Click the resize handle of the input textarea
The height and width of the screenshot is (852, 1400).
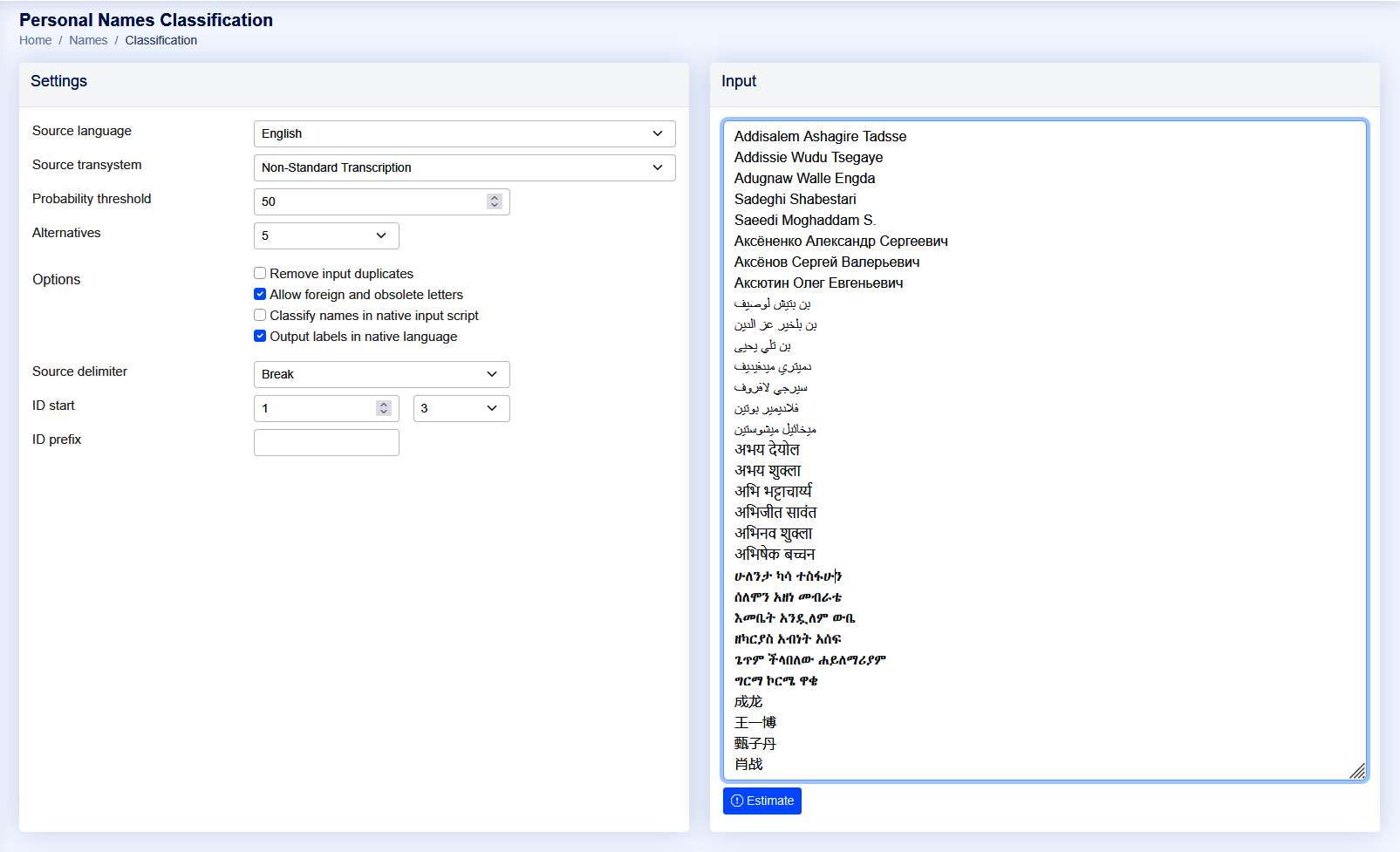coord(1357,771)
